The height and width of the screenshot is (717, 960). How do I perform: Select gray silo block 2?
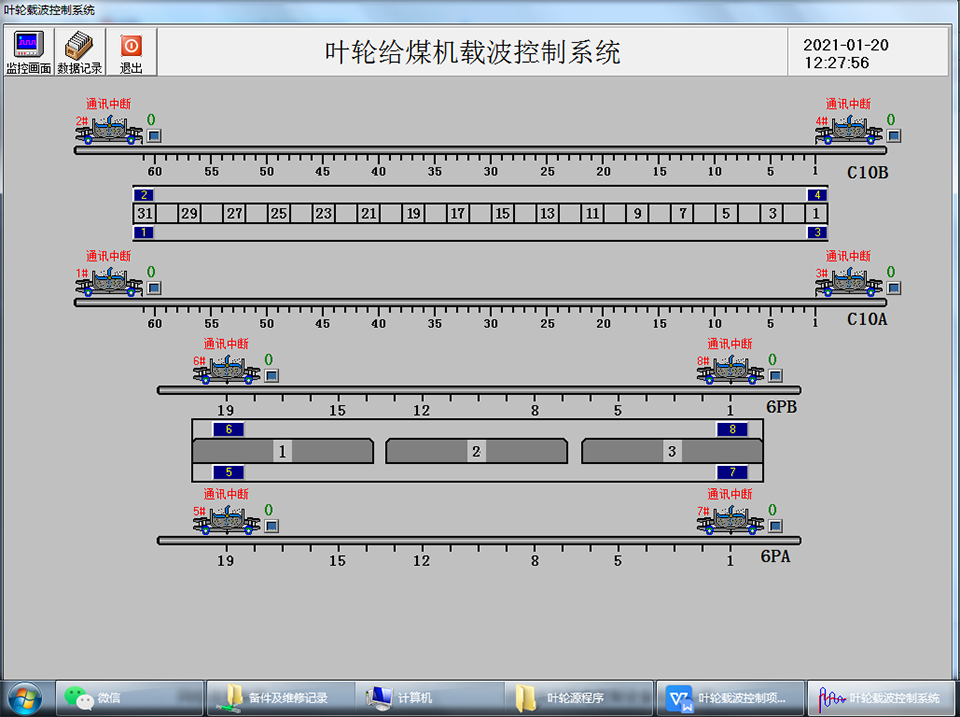point(476,451)
